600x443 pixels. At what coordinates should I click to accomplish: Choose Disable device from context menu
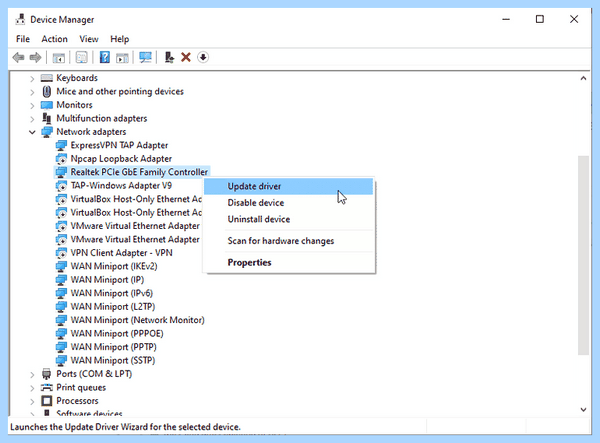pyautogui.click(x=289, y=203)
